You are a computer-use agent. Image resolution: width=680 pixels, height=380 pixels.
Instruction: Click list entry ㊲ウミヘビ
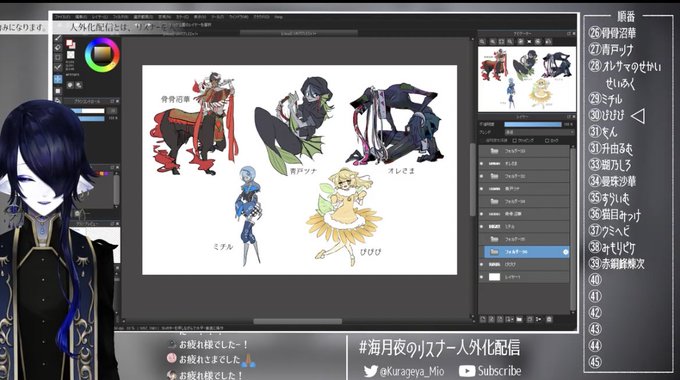609,230
